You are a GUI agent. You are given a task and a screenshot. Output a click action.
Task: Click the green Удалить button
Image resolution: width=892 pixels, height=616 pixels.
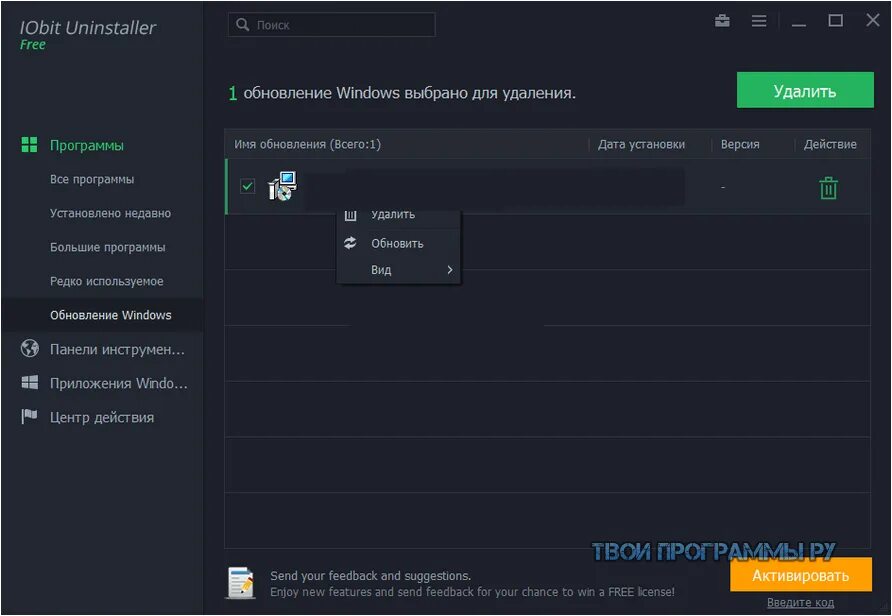[x=805, y=90]
